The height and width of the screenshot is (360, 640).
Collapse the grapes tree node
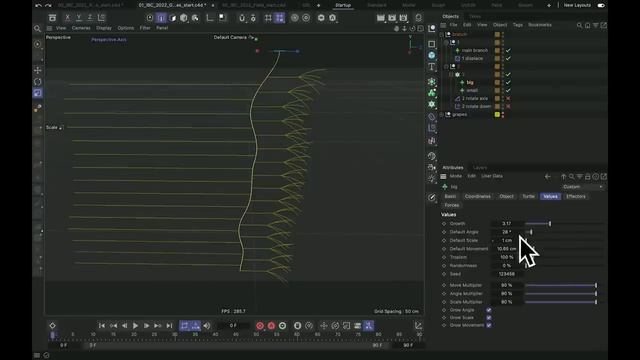click(x=442, y=115)
